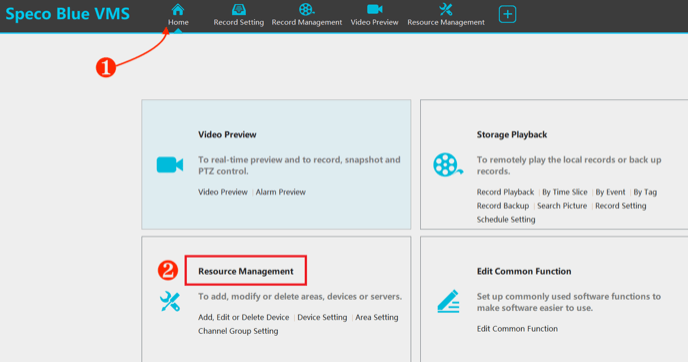
Task: Open the Home tab label
Action: pos(178,22)
